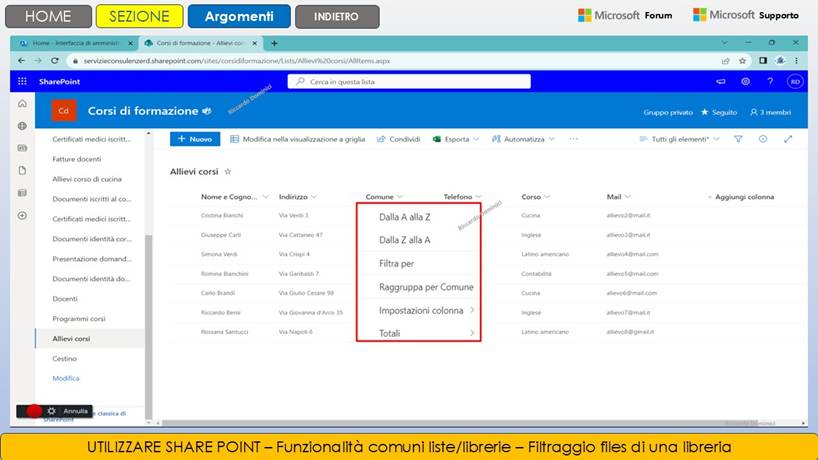Click the yellow SEZIONE button

coord(139,16)
